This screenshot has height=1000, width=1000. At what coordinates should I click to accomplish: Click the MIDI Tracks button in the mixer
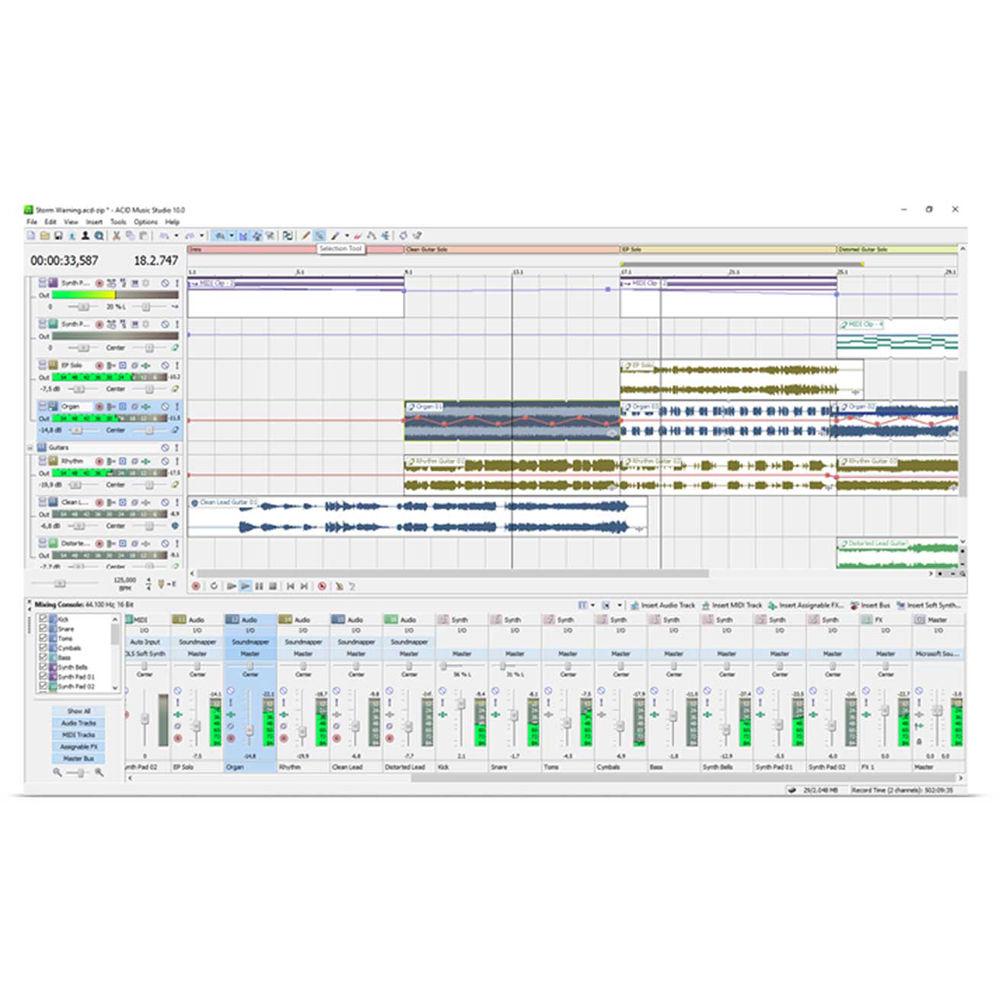point(79,734)
